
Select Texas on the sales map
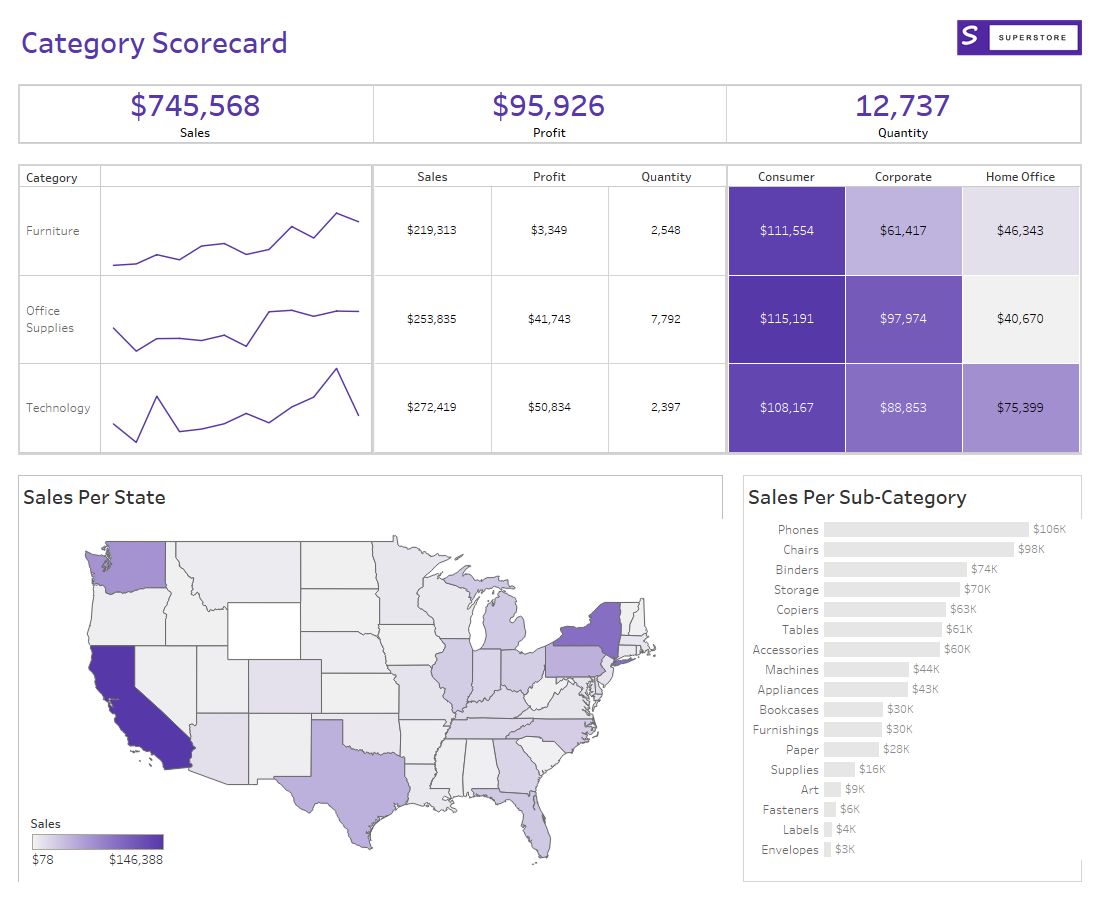[351, 779]
